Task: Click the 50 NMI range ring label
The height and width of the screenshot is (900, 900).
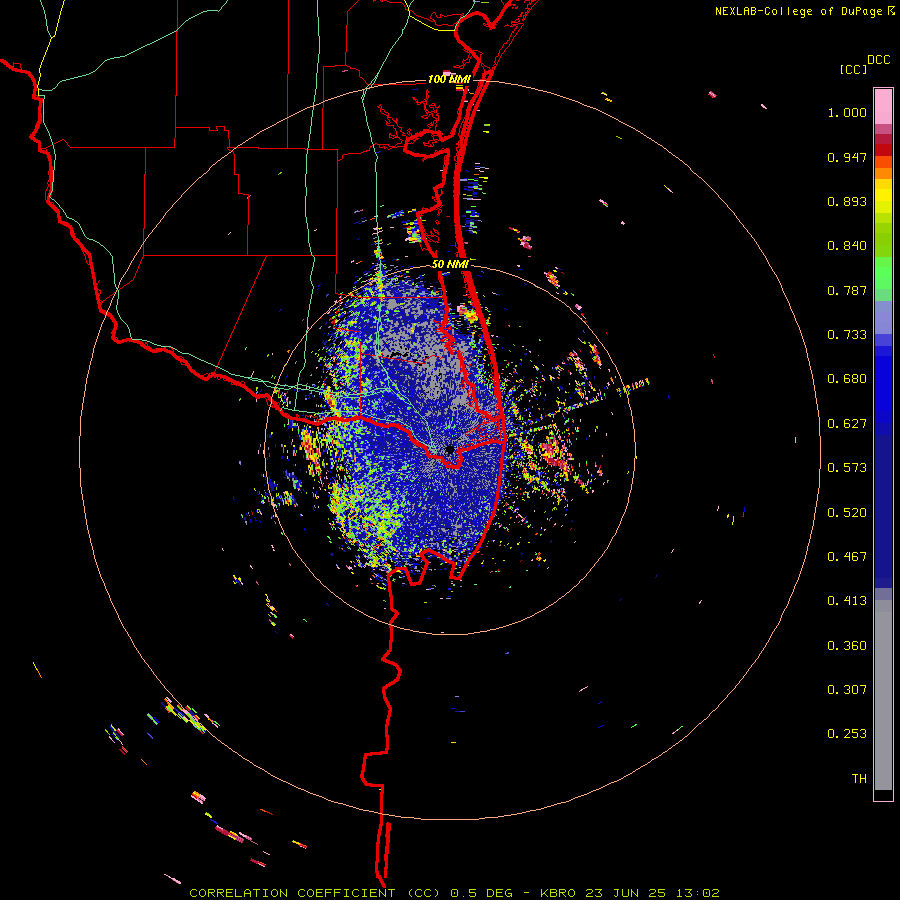Action: click(x=450, y=264)
